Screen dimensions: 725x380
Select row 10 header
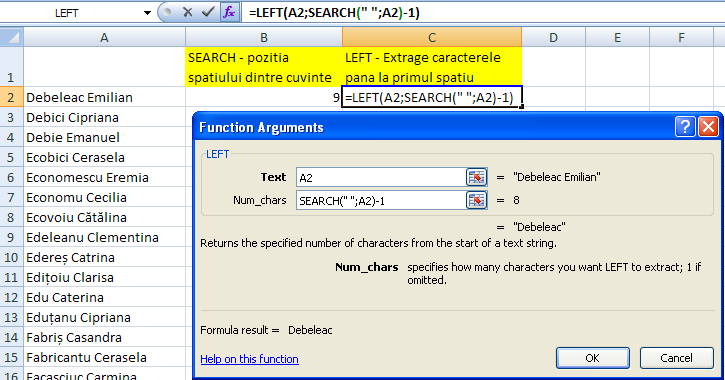(11, 257)
